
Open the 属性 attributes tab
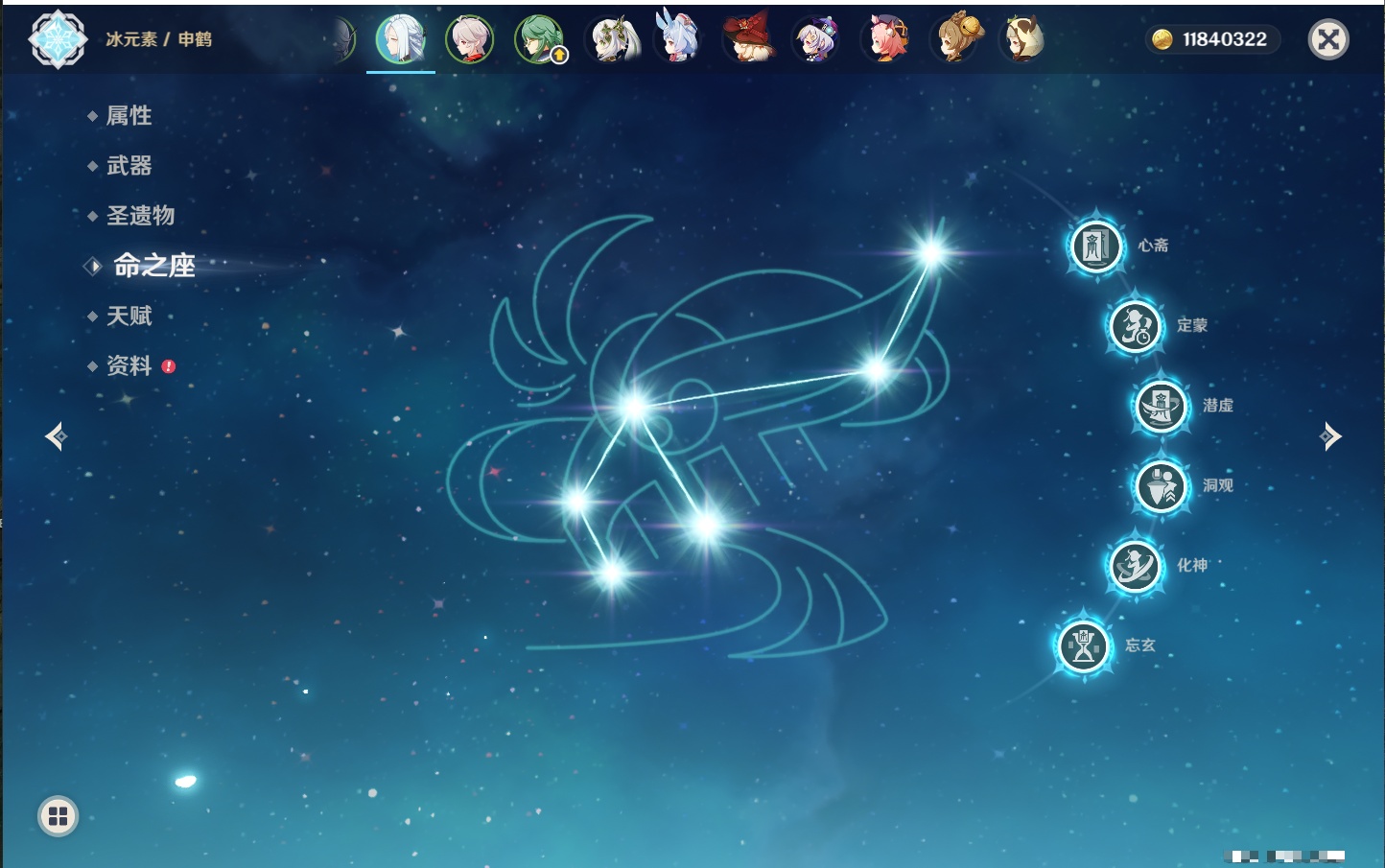[129, 116]
